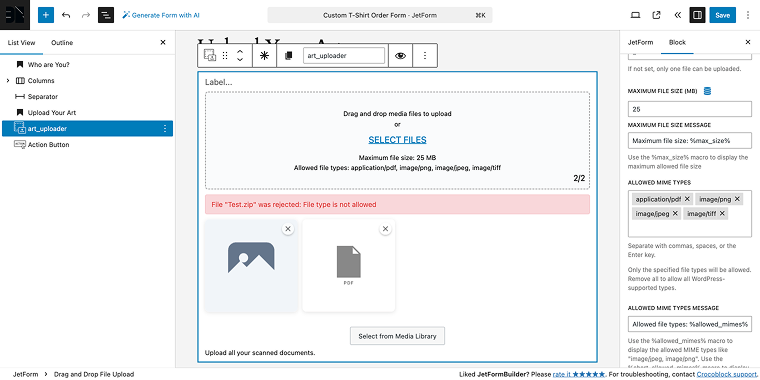Open command palette with form title bar

[380, 15]
